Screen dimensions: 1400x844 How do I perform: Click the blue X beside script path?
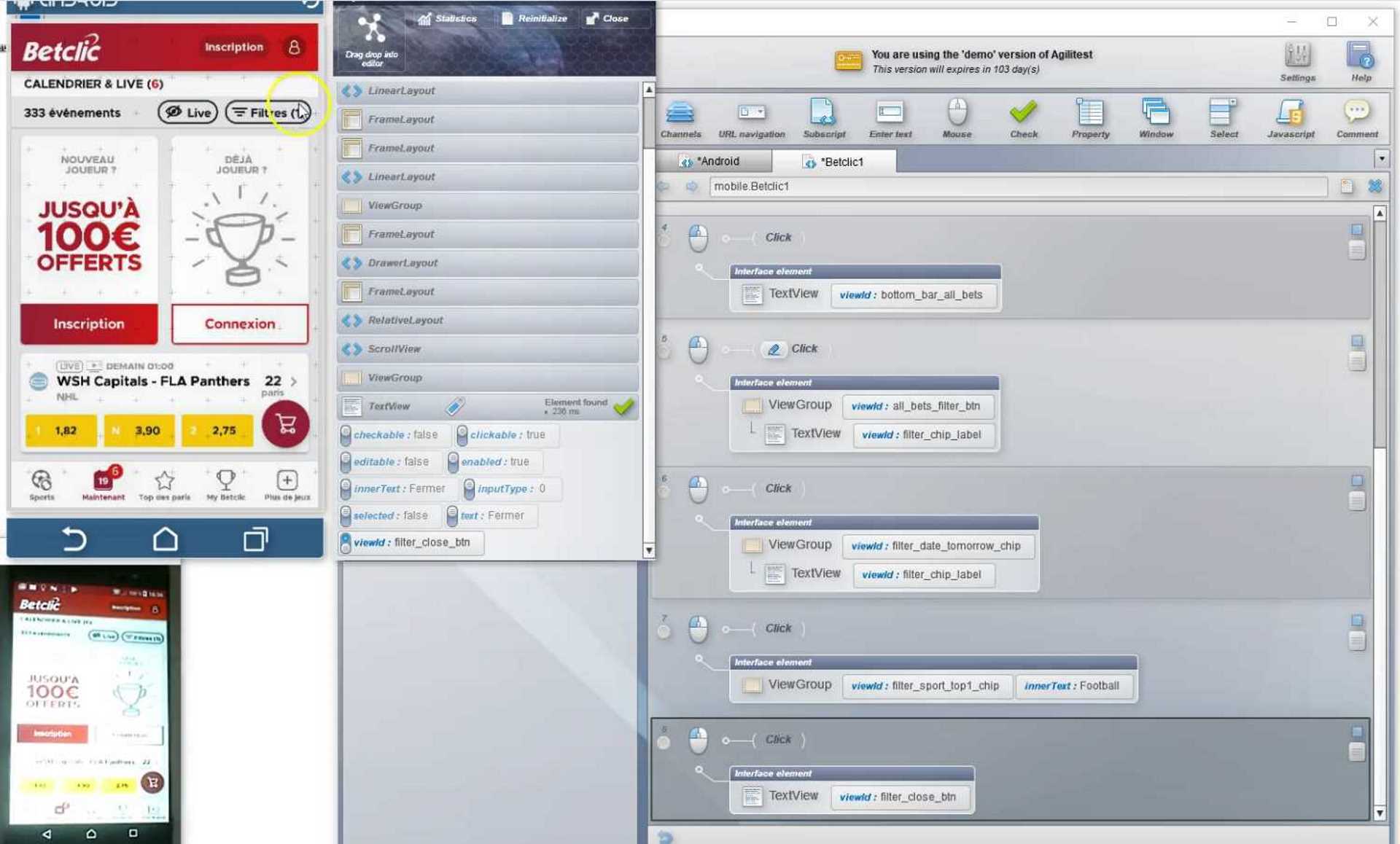1375,187
